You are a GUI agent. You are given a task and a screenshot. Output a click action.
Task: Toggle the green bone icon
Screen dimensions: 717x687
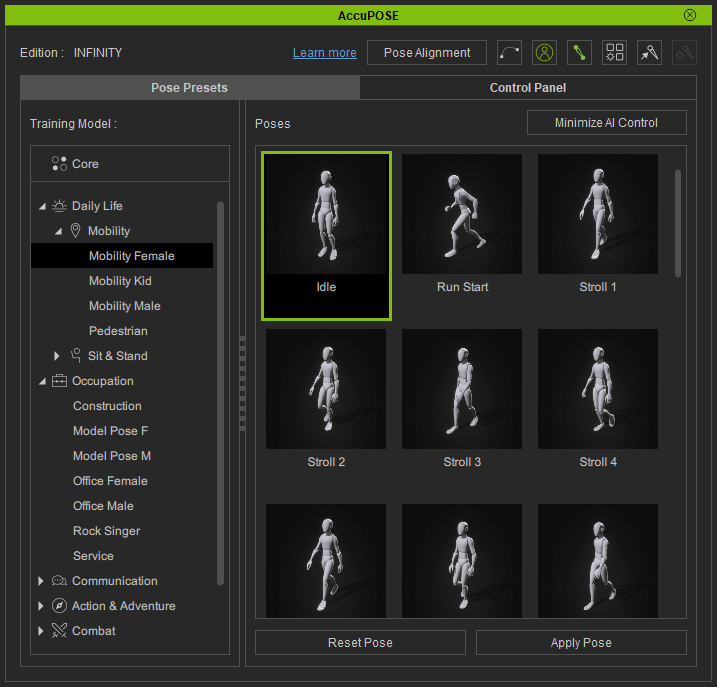pyautogui.click(x=579, y=53)
